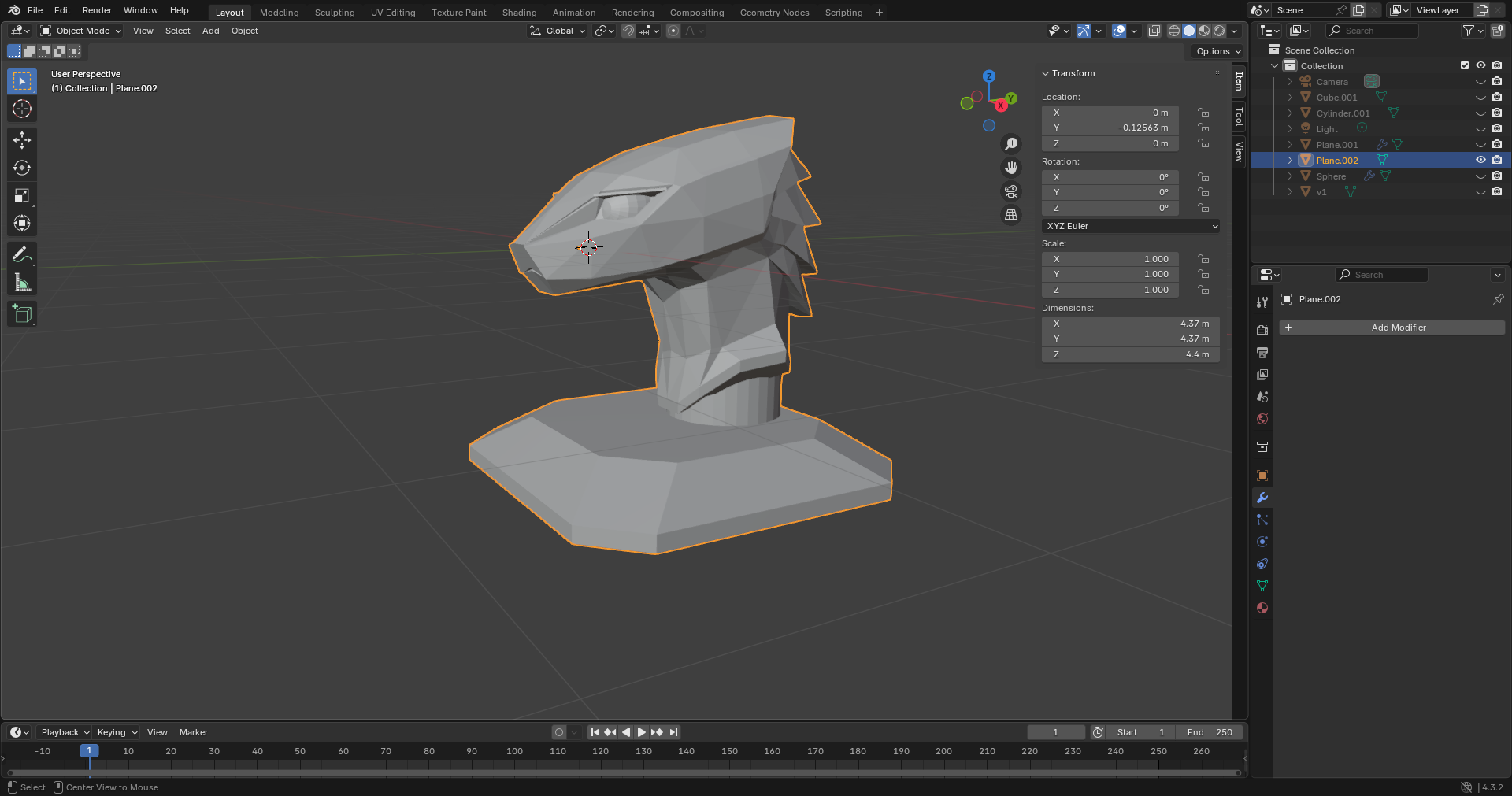Activate the Scale tool
Viewport: 1512px width, 796px height.
22,195
